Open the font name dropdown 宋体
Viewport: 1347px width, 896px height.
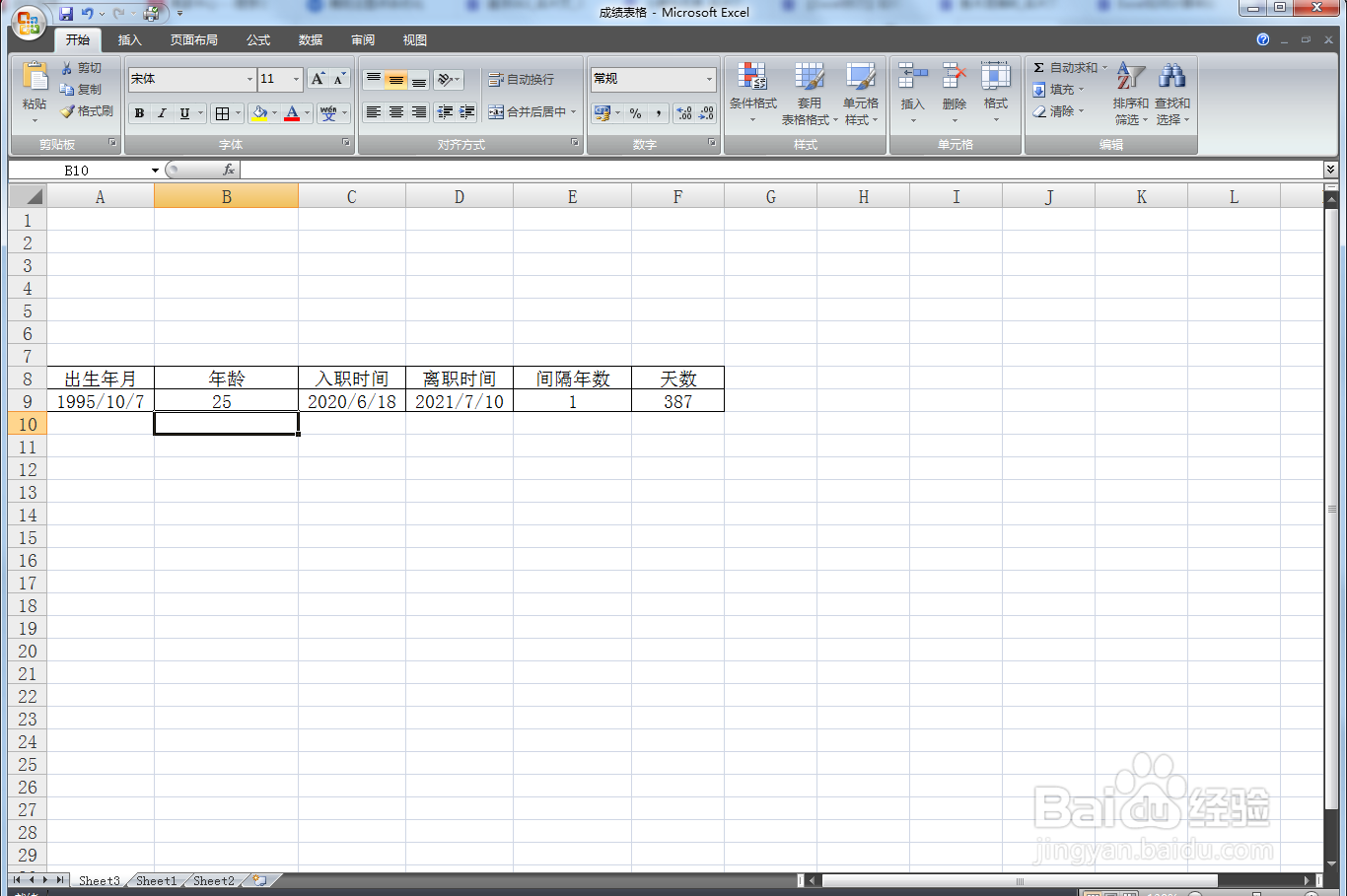pos(249,79)
